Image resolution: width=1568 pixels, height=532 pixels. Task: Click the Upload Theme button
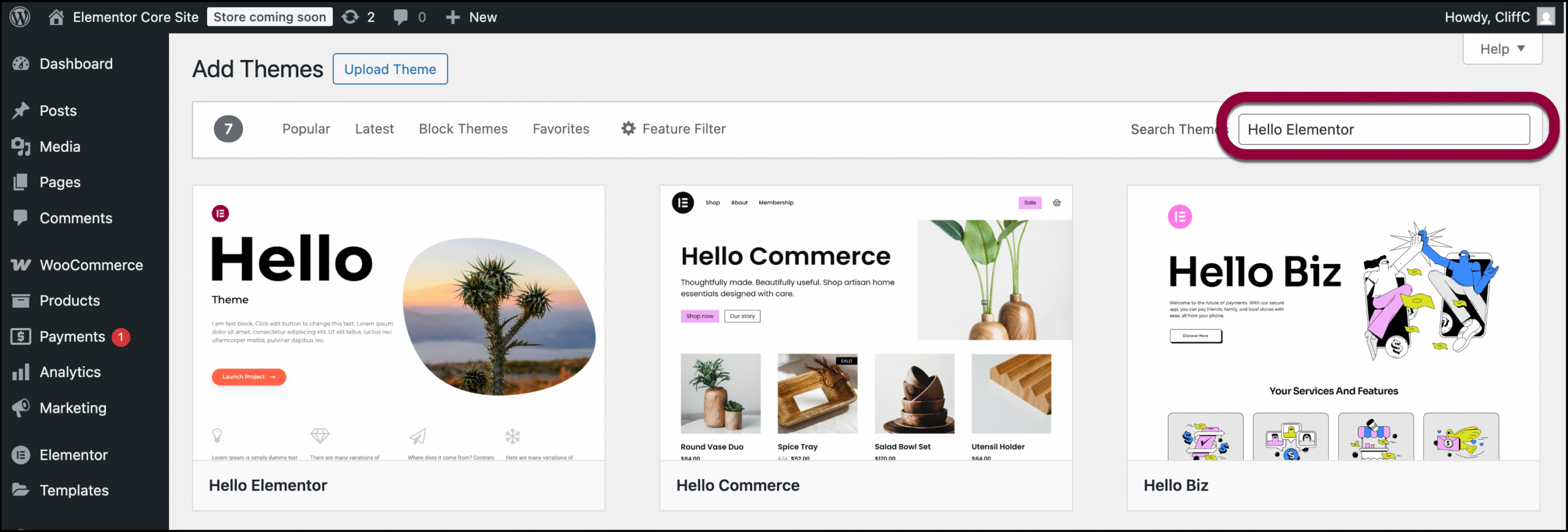(x=390, y=69)
